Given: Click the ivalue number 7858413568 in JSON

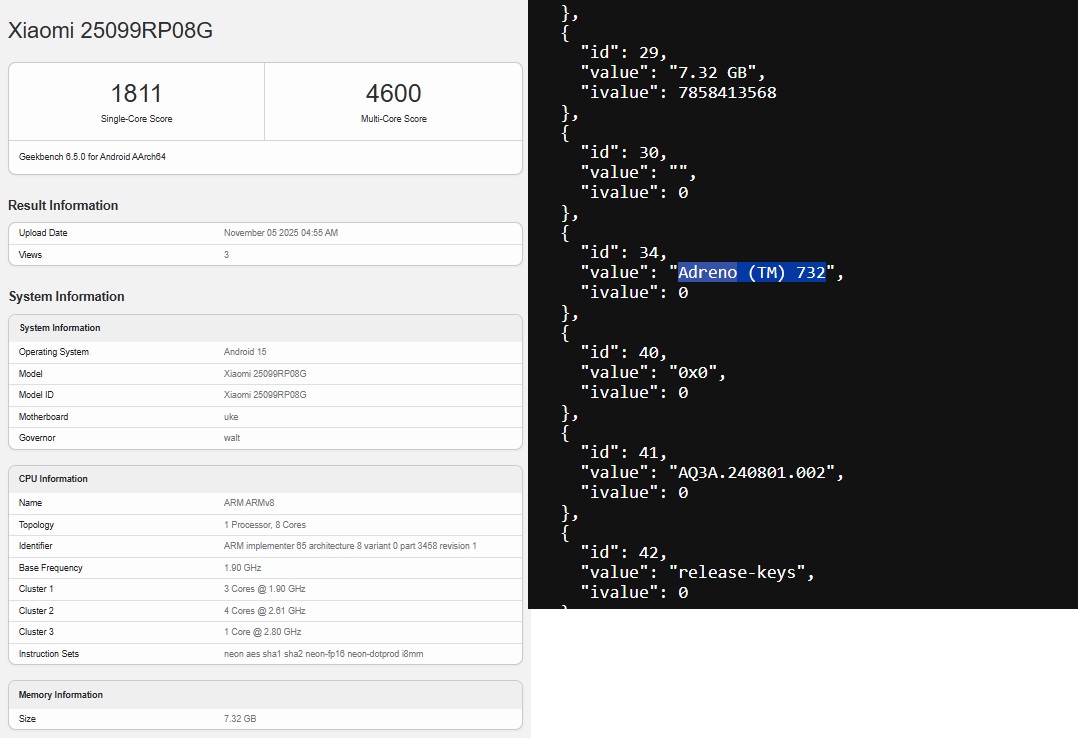Looking at the screenshot, I should coord(727,93).
